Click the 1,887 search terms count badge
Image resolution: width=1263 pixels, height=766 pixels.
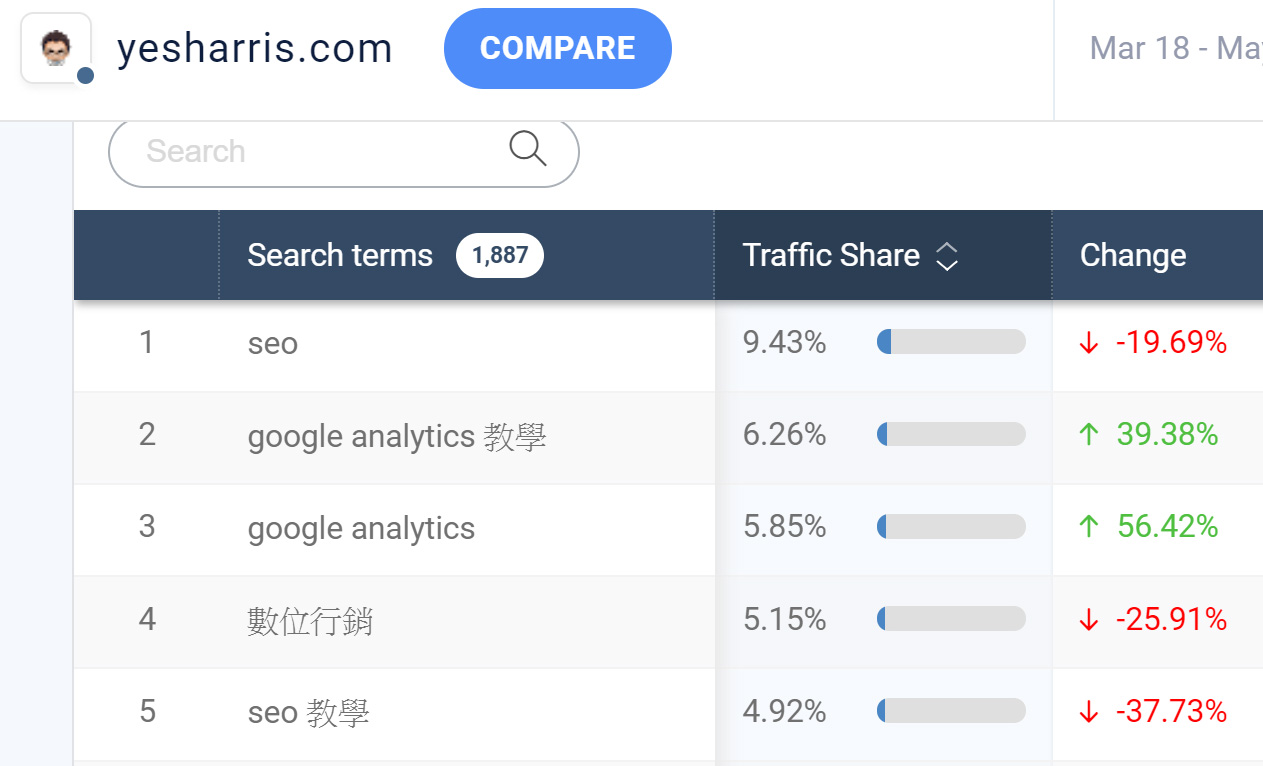pyautogui.click(x=500, y=255)
